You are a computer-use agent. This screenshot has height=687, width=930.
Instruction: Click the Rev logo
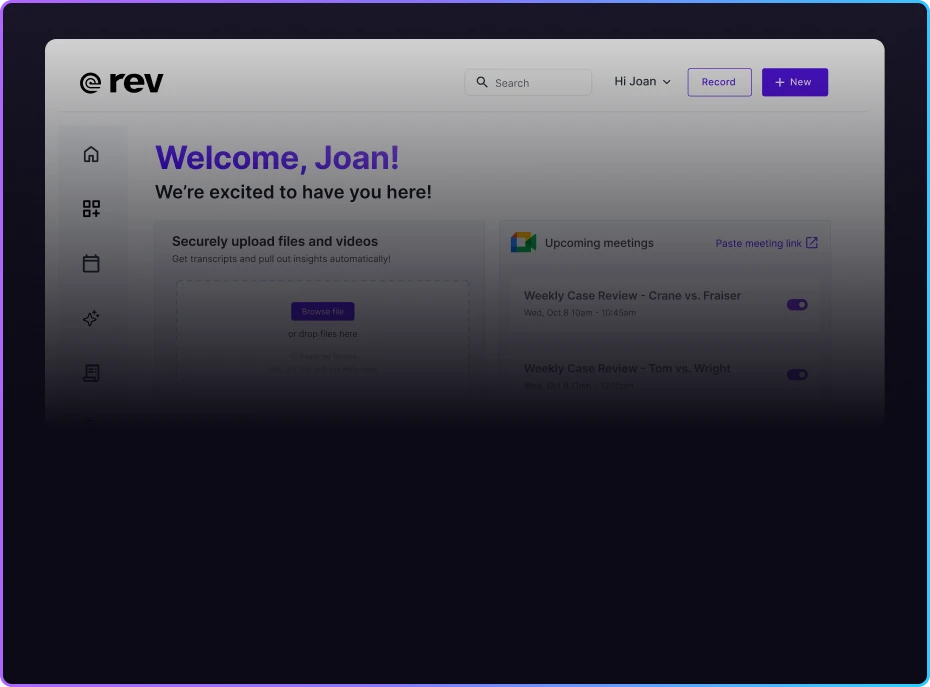(x=120, y=82)
